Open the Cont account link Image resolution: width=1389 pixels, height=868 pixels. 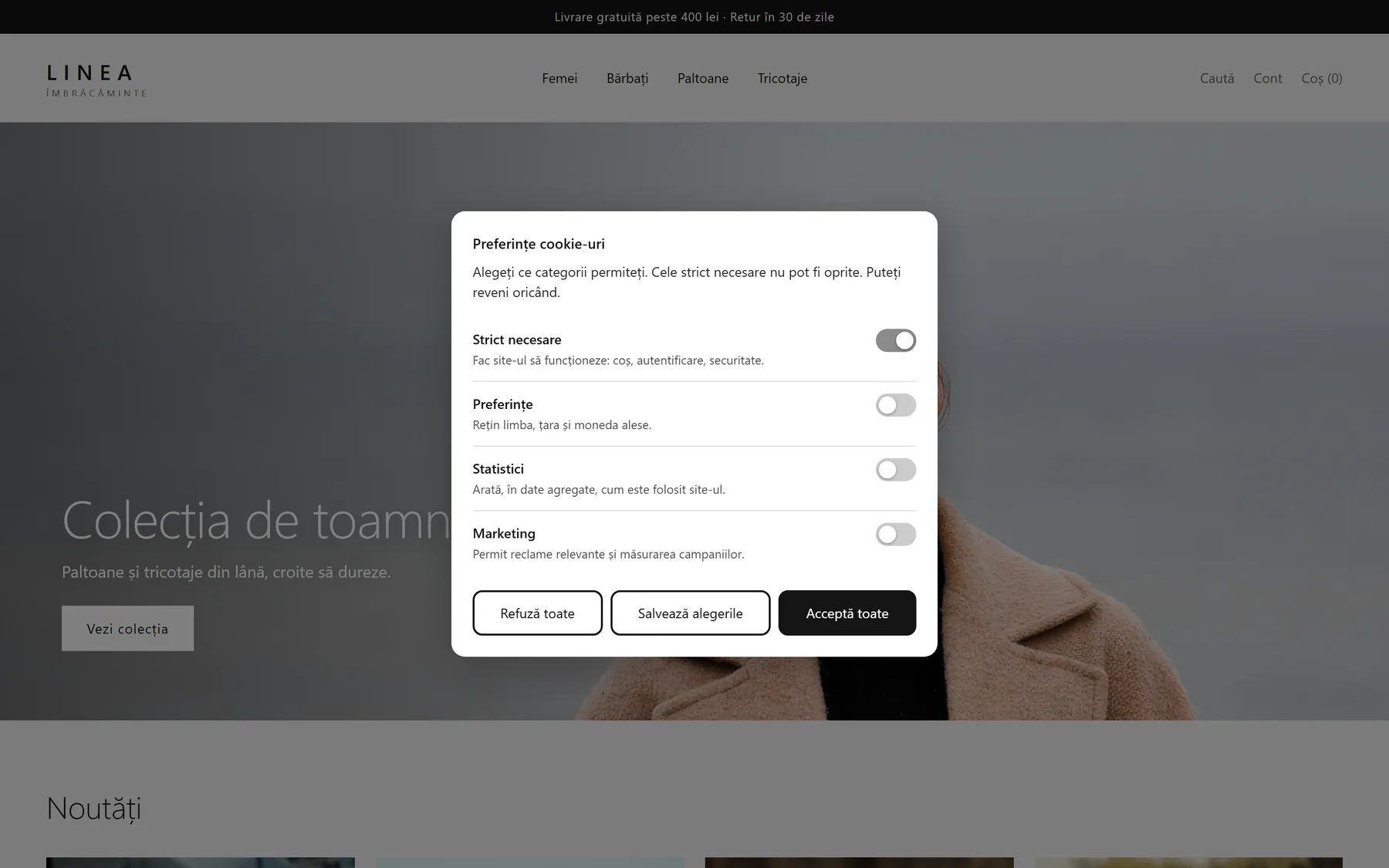(1267, 78)
